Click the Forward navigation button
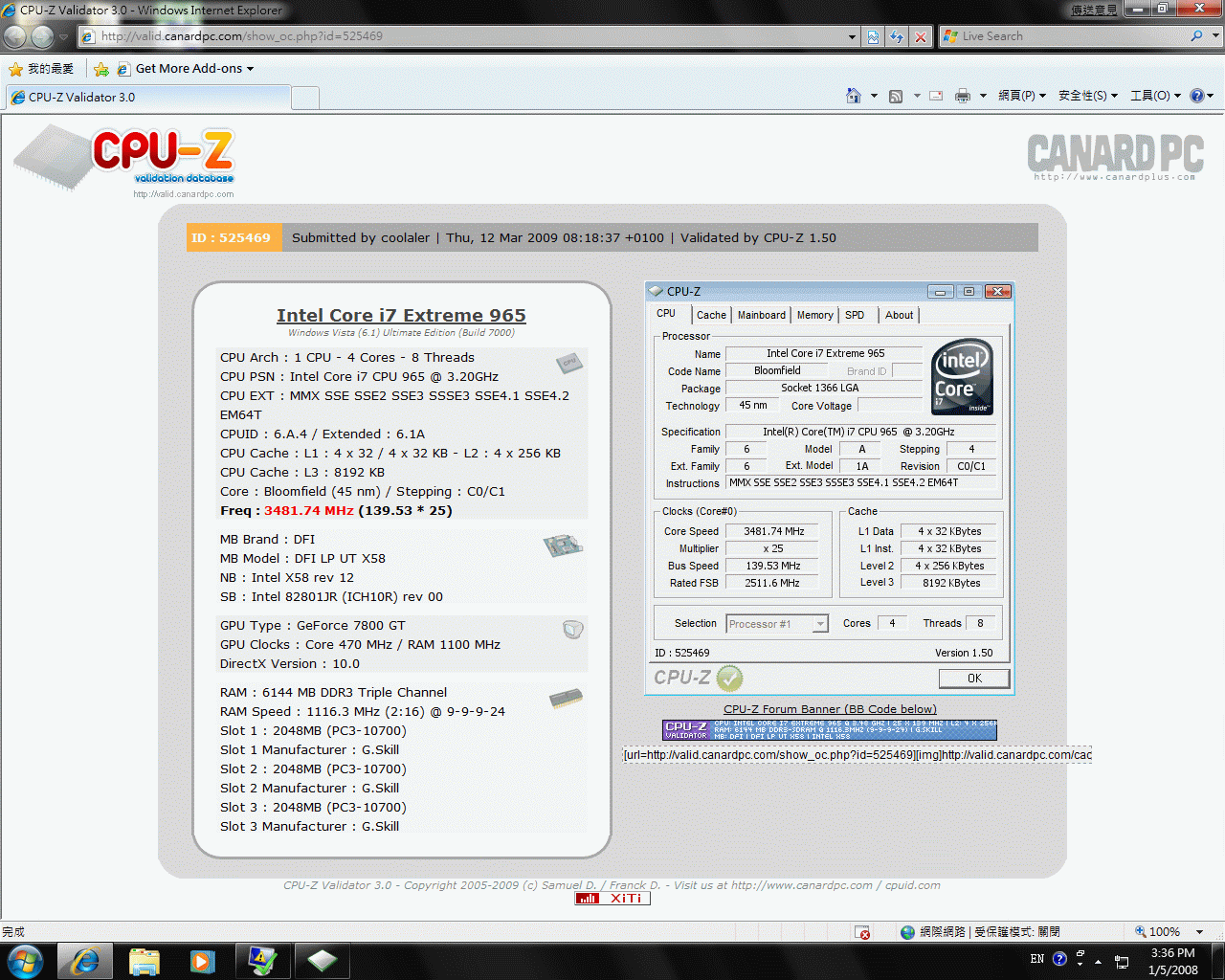The height and width of the screenshot is (980, 1225). (42, 36)
